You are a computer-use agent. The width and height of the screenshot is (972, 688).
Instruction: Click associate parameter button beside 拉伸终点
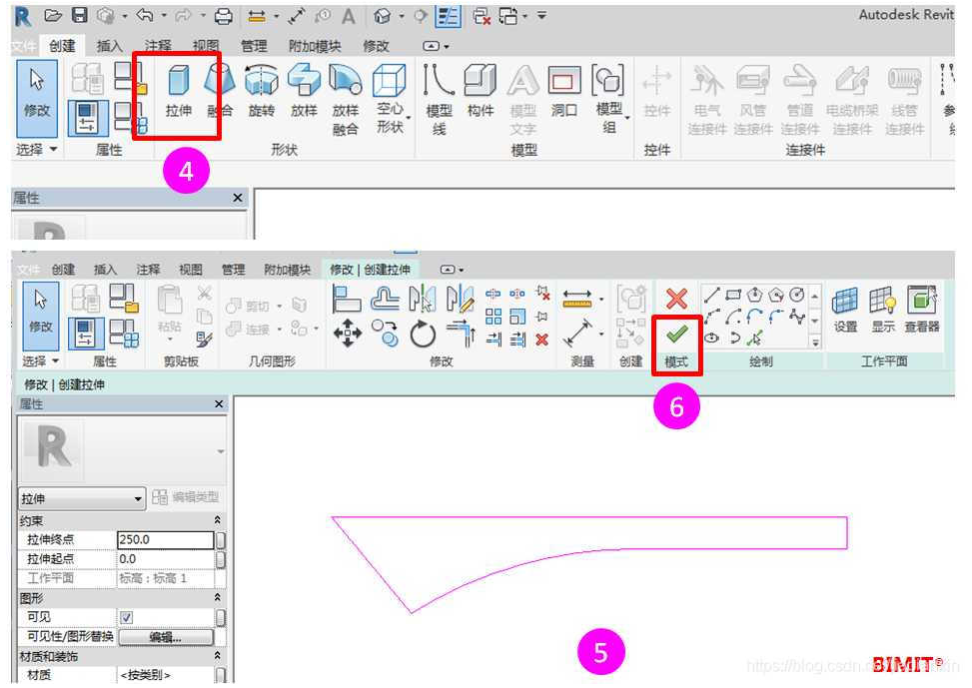tap(221, 540)
